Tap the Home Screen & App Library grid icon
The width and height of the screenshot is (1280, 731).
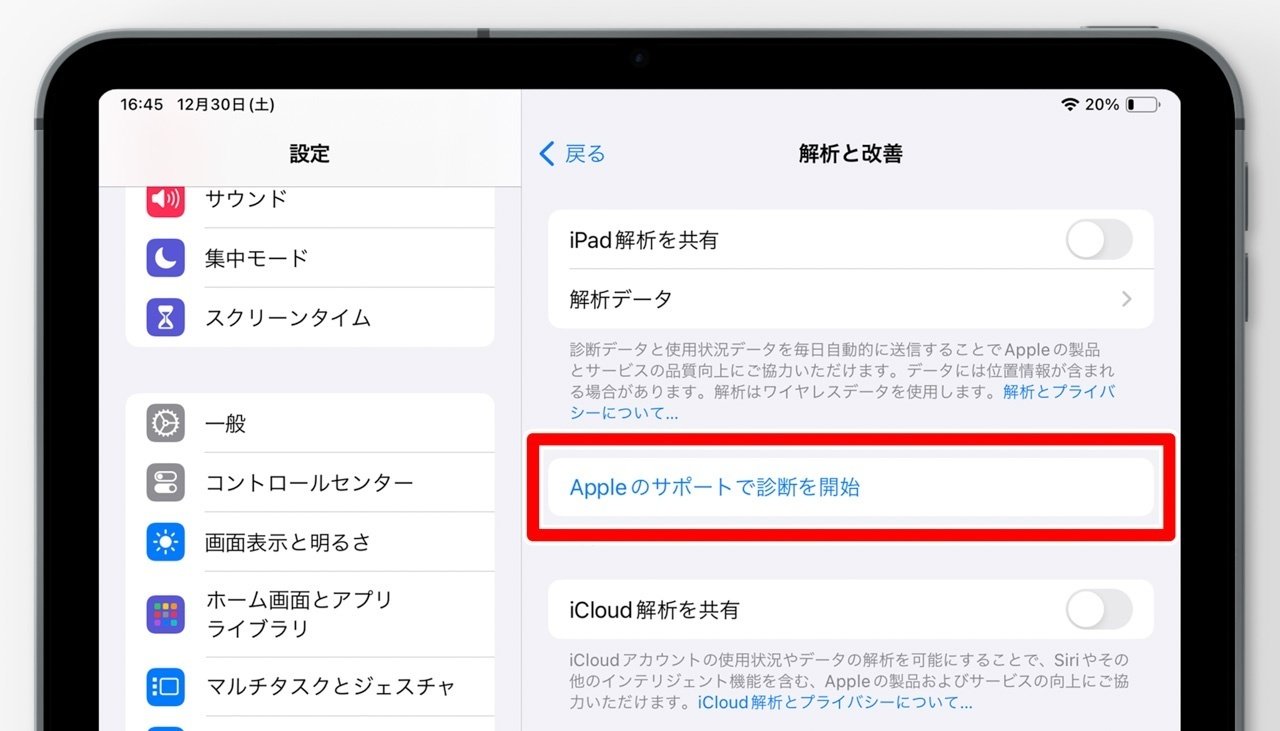(165, 615)
